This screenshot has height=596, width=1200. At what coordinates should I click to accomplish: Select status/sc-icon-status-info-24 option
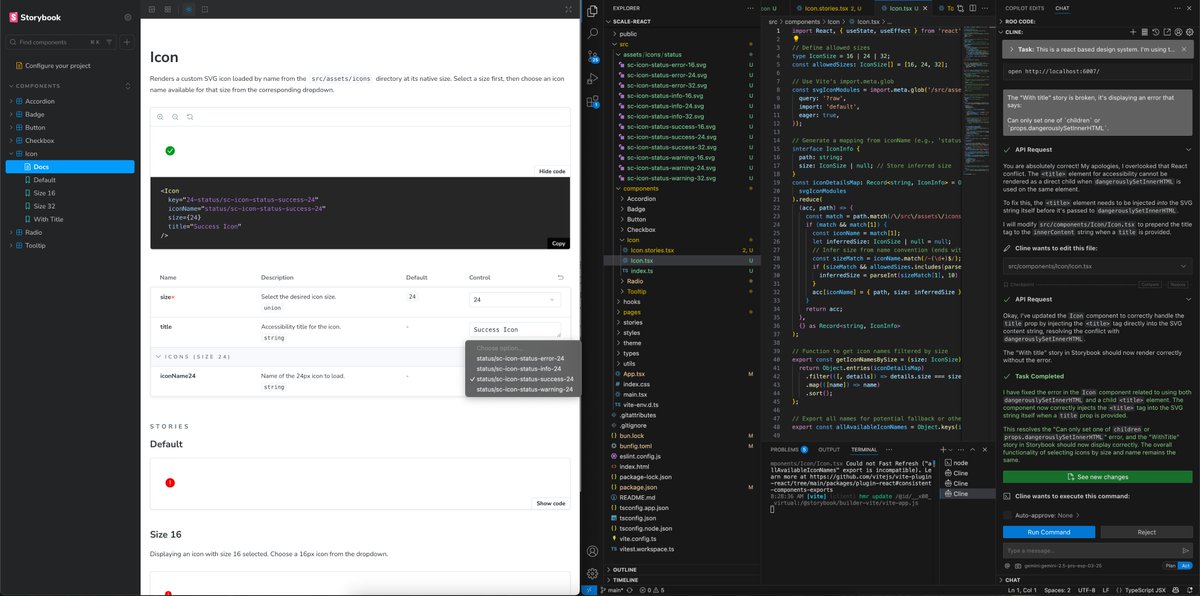pyautogui.click(x=520, y=368)
